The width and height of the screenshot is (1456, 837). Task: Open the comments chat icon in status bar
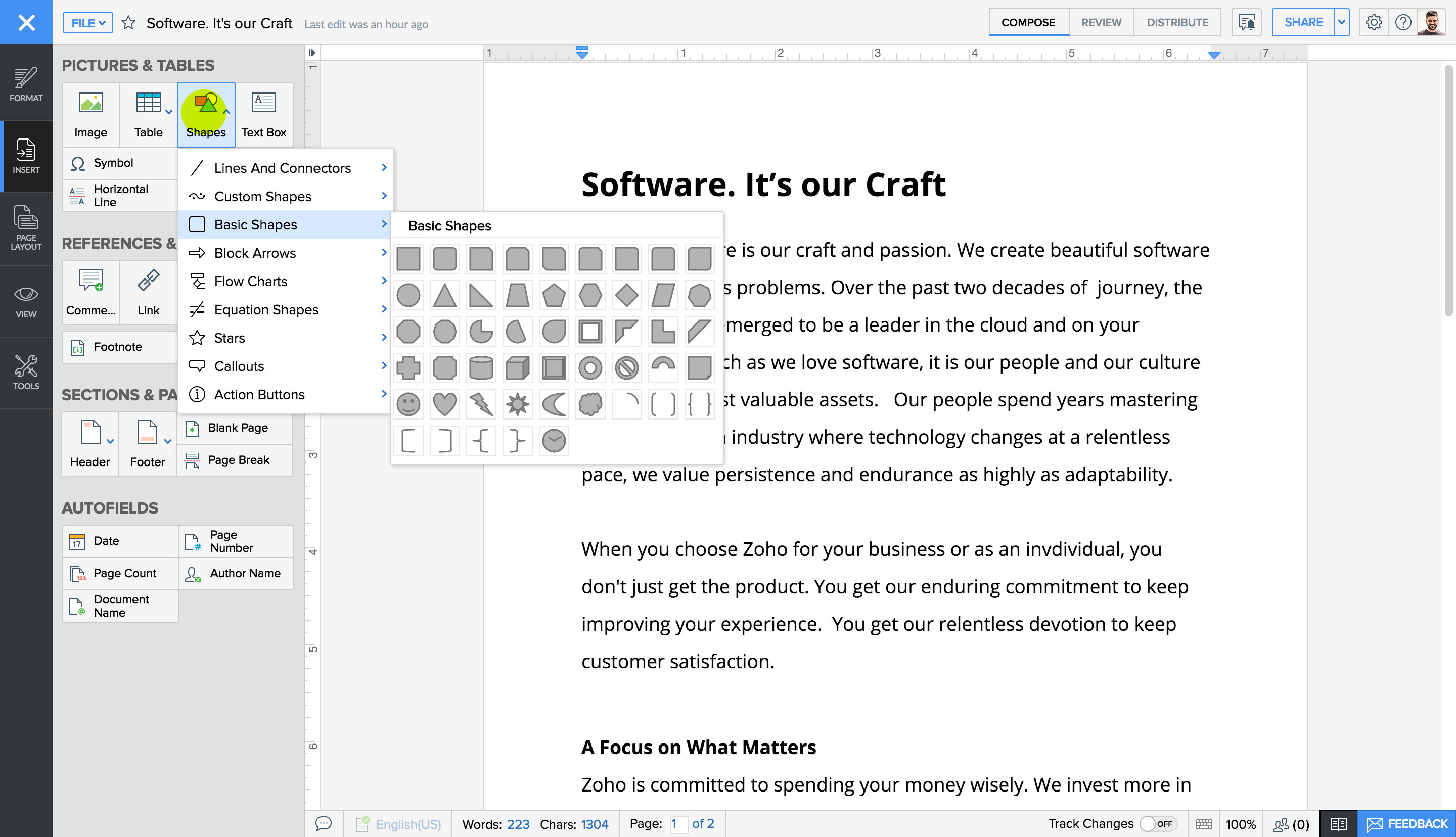tap(324, 824)
